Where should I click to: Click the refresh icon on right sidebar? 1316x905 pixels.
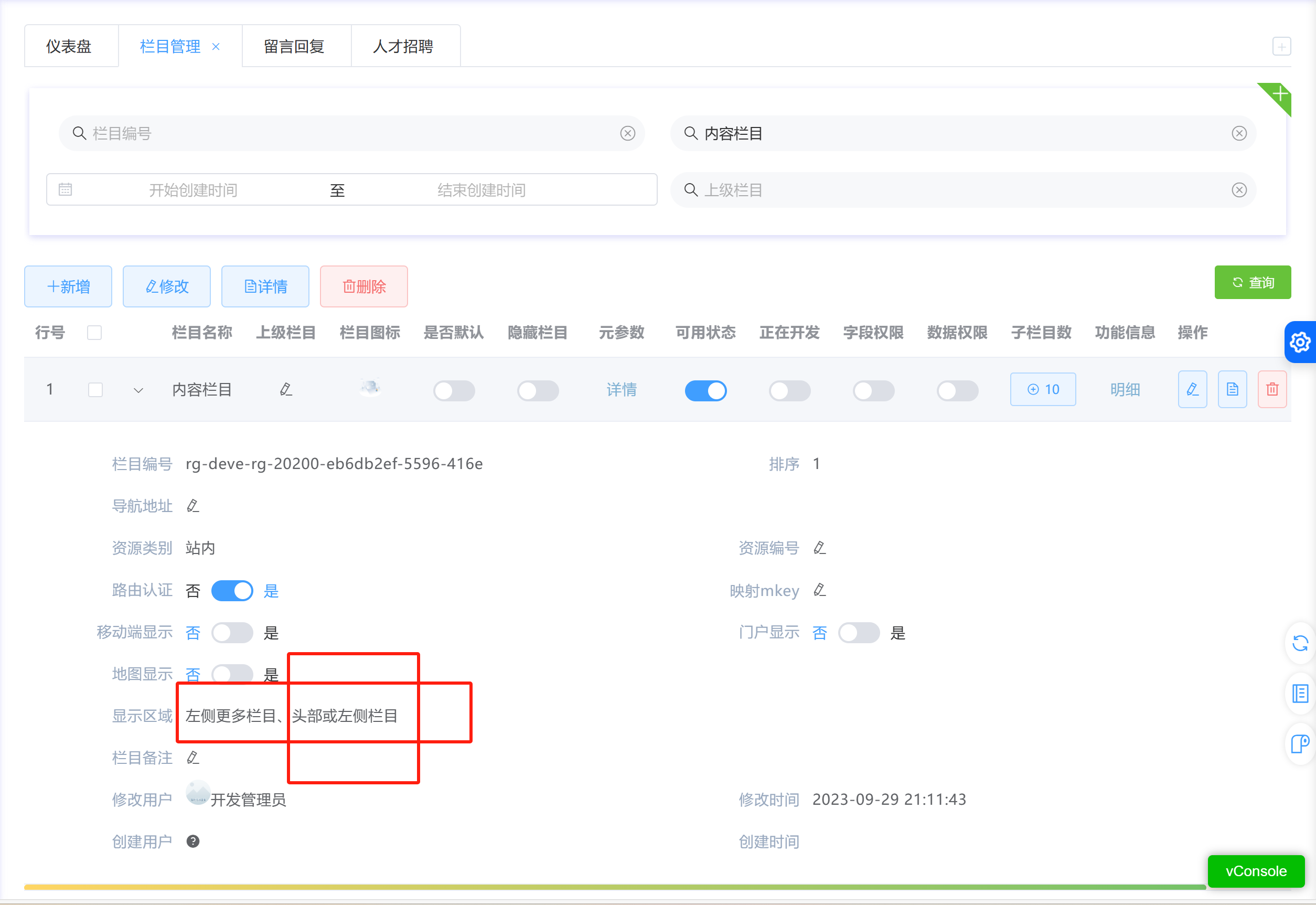pyautogui.click(x=1300, y=644)
